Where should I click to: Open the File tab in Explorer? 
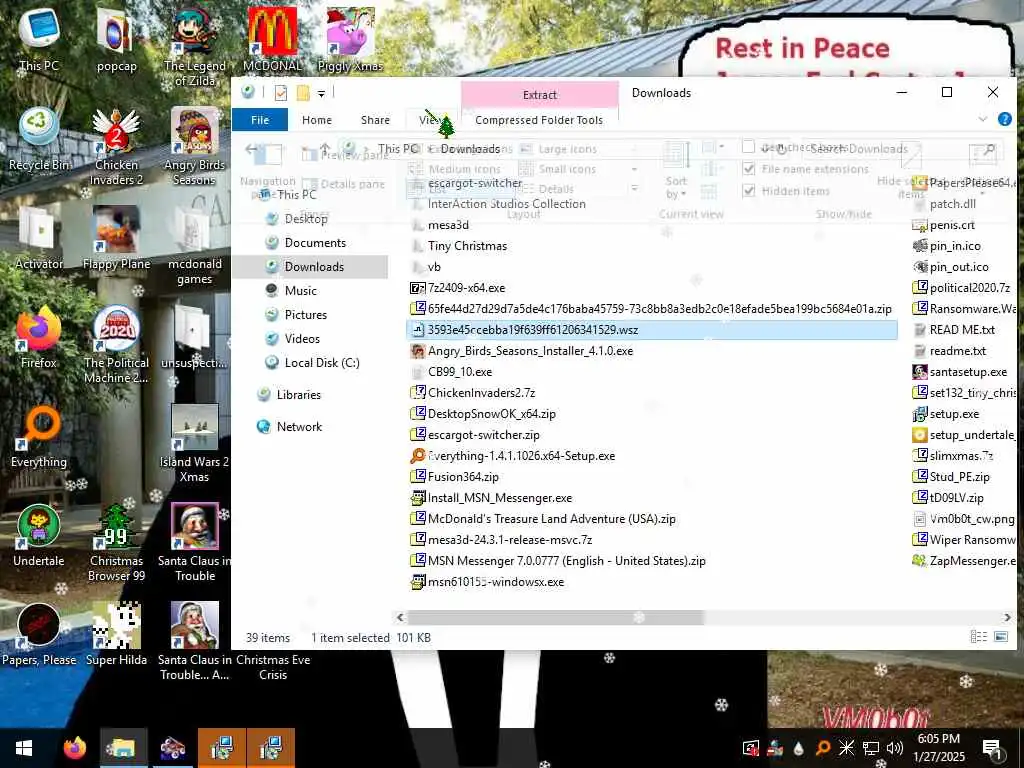(x=260, y=120)
